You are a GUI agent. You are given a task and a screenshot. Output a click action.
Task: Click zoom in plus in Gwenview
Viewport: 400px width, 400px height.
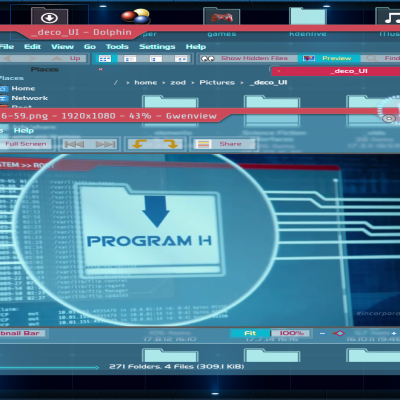pos(394,333)
